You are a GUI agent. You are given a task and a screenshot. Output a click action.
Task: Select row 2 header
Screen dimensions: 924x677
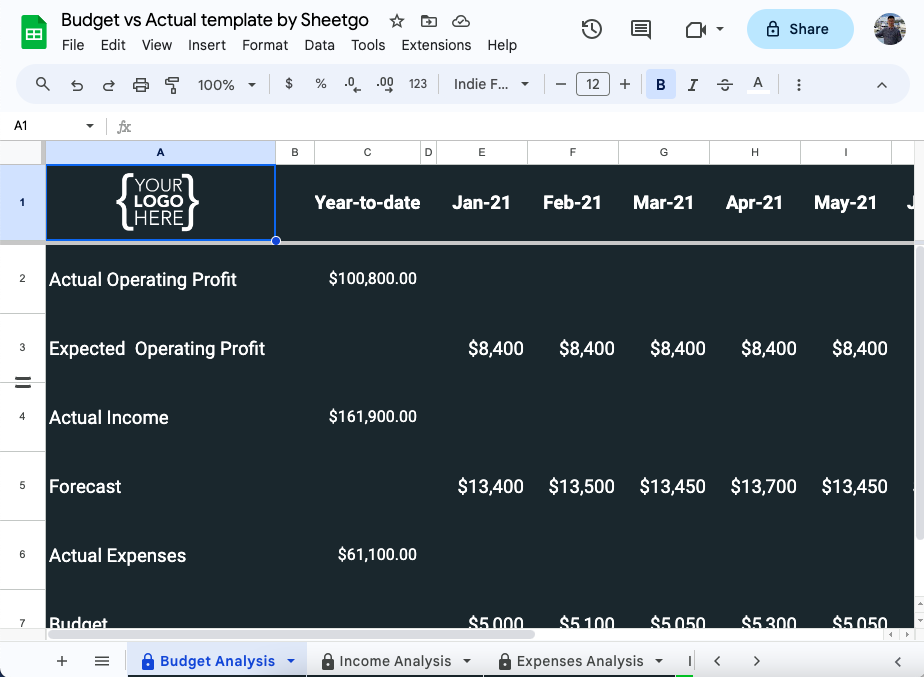(x=22, y=278)
